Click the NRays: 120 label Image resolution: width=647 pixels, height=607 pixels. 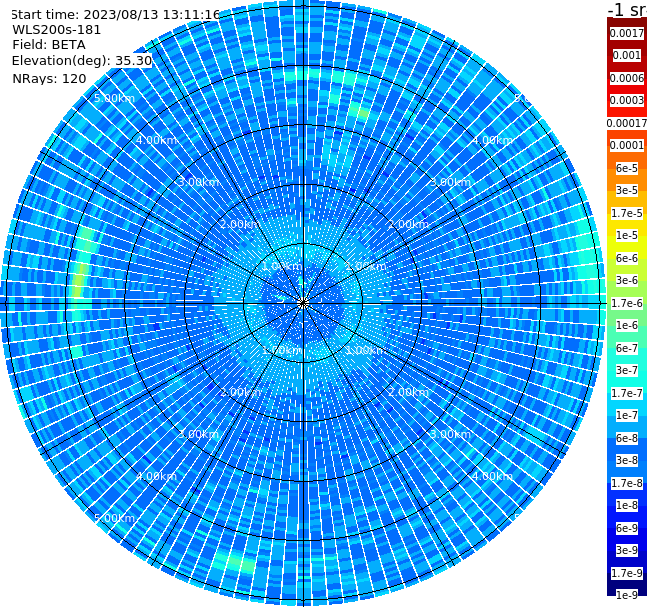[x=50, y=78]
